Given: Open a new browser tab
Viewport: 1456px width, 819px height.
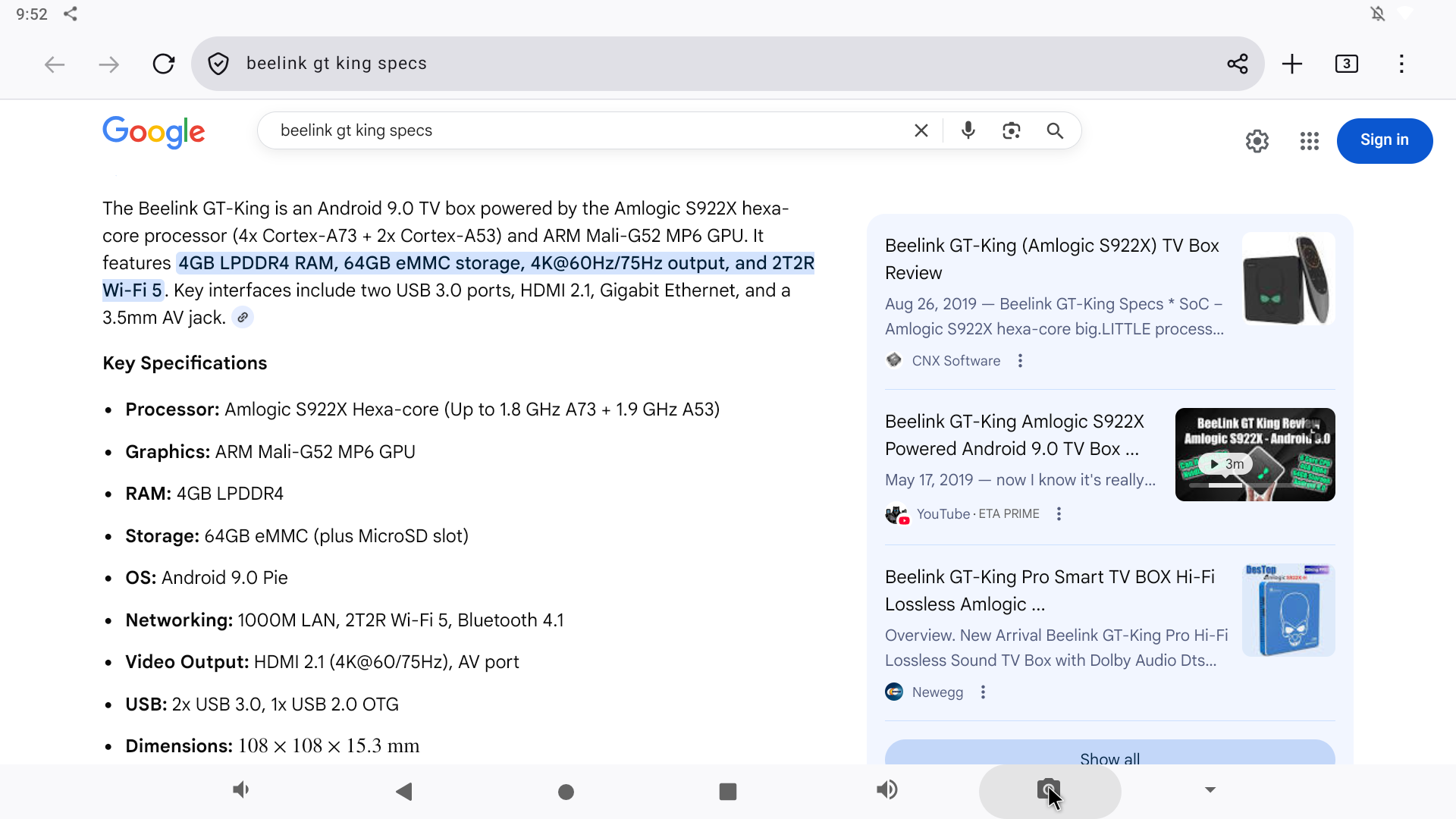Looking at the screenshot, I should click(1292, 64).
